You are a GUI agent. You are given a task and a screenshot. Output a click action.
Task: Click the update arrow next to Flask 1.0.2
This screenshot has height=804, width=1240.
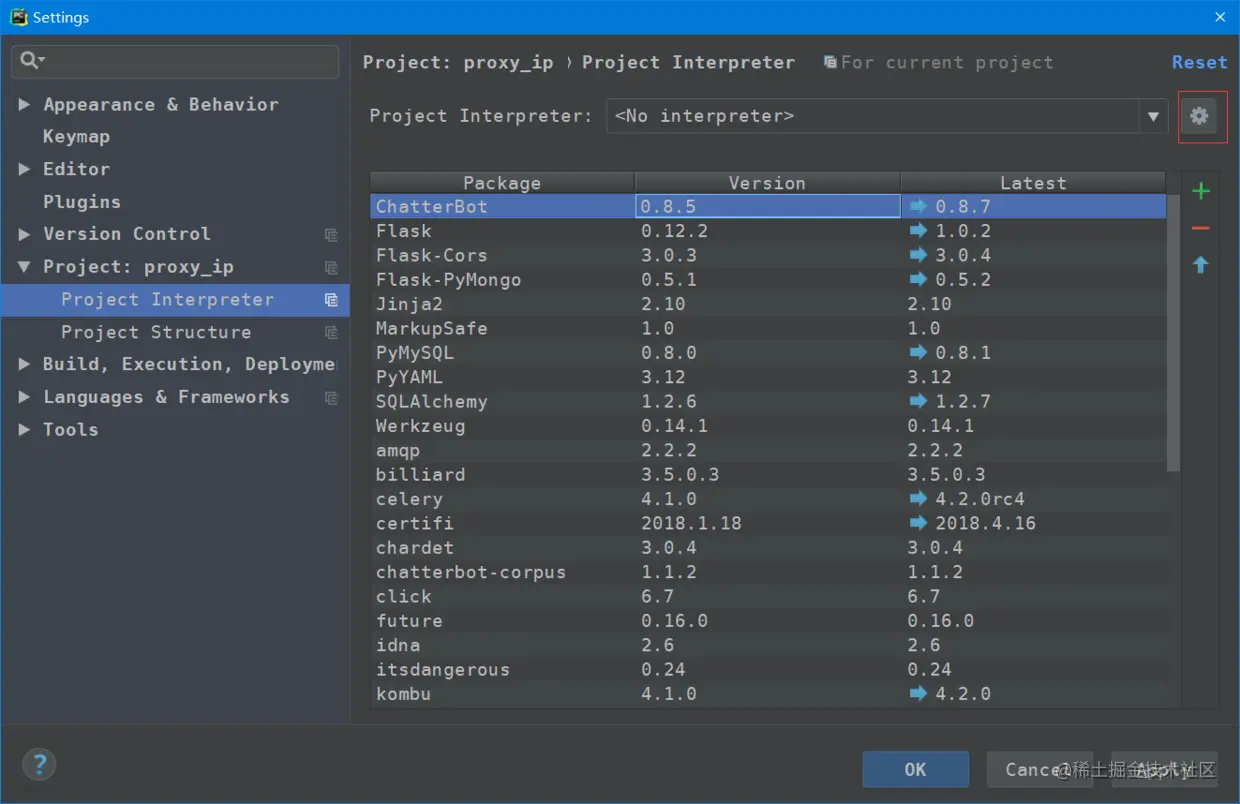coord(918,231)
